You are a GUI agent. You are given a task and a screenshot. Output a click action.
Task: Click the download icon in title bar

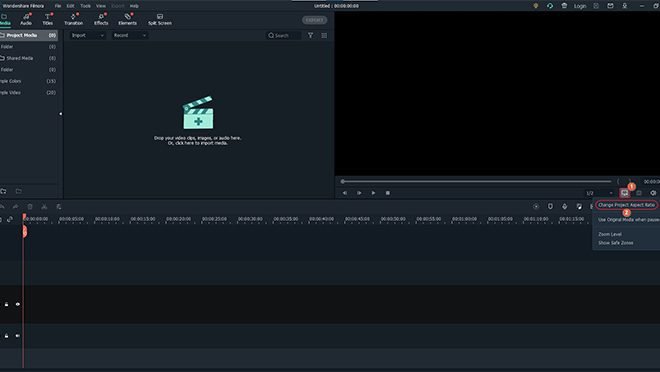(x=625, y=6)
